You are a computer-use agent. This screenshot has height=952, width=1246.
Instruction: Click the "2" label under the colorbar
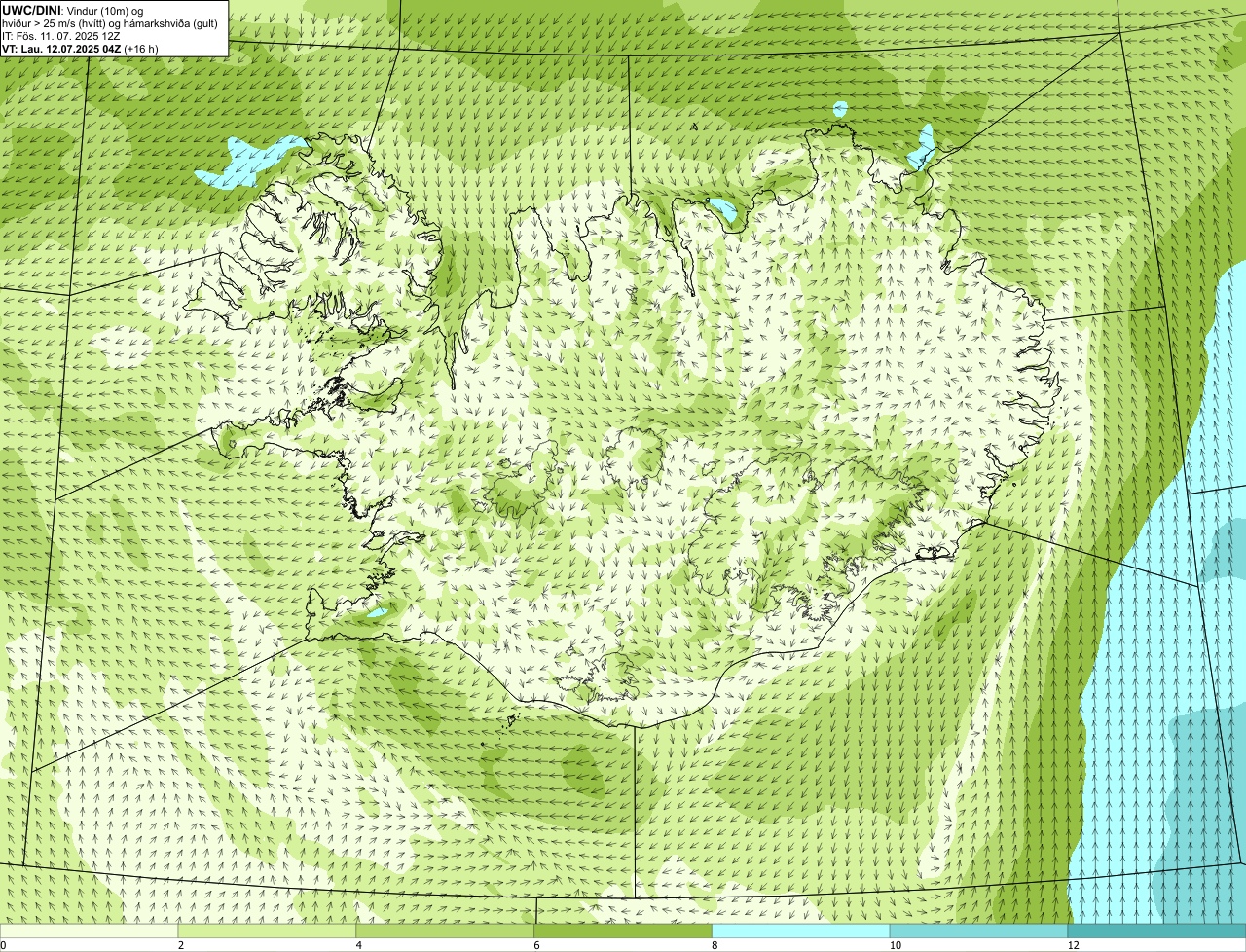180,945
